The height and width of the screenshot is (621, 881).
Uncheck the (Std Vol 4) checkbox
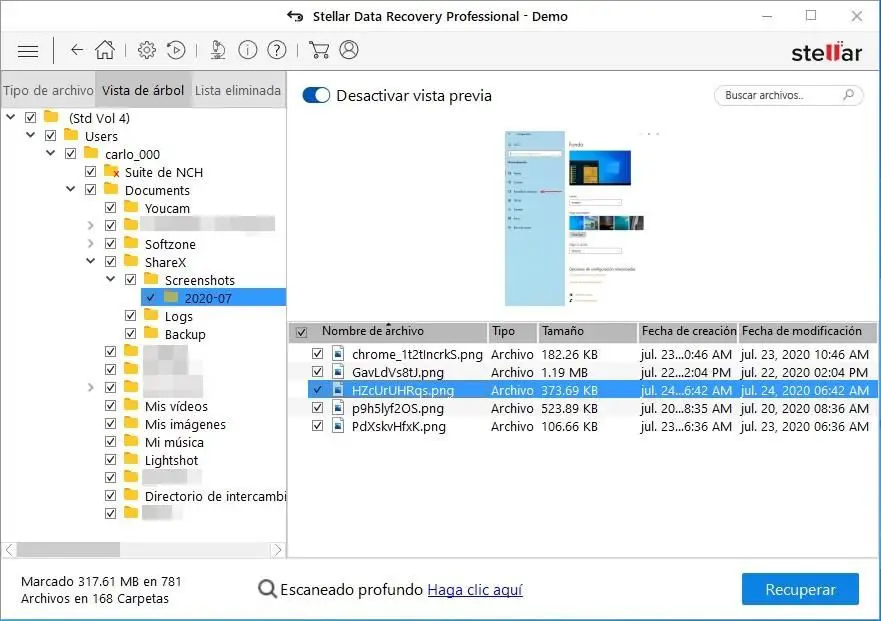pyautogui.click(x=30, y=117)
